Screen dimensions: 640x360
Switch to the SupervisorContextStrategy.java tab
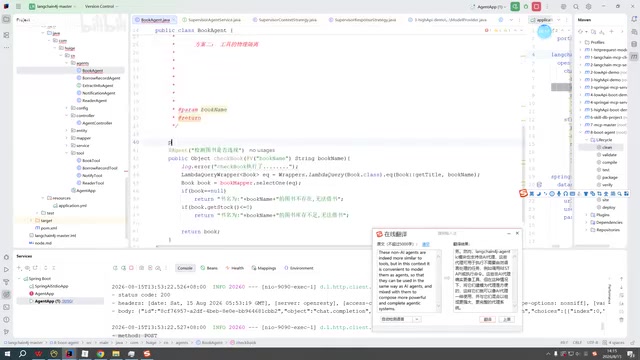pos(284,20)
